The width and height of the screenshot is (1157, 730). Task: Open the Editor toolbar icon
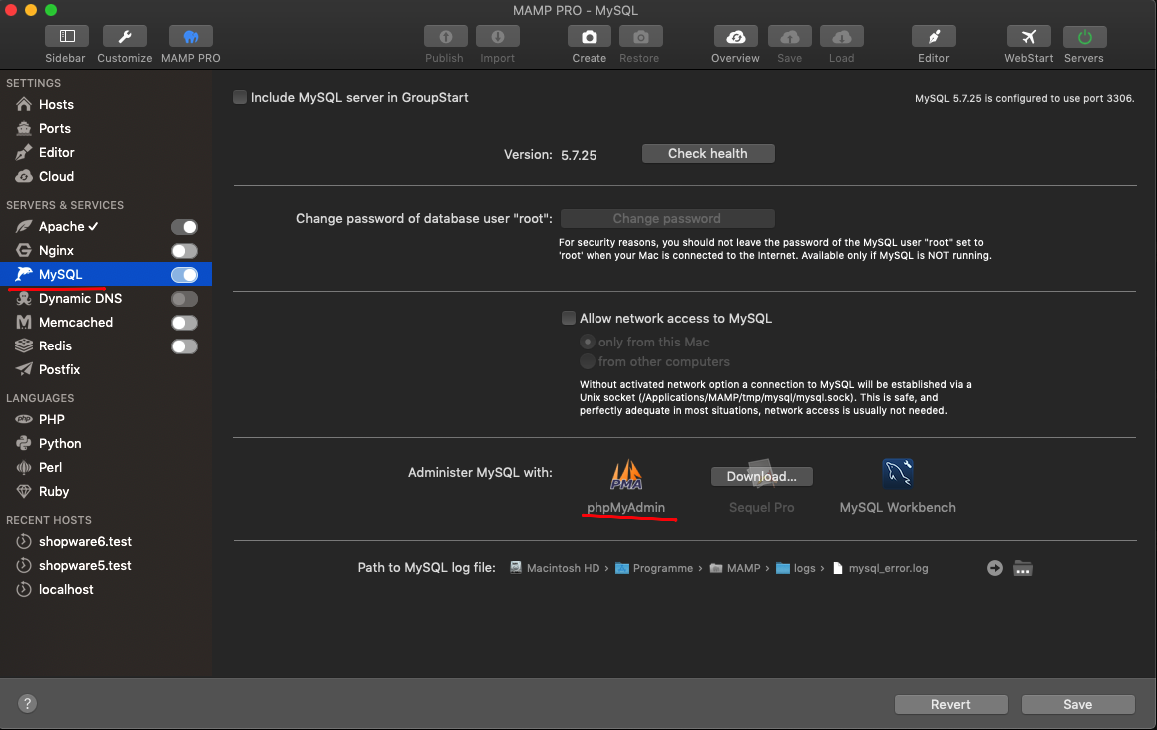tap(933, 37)
